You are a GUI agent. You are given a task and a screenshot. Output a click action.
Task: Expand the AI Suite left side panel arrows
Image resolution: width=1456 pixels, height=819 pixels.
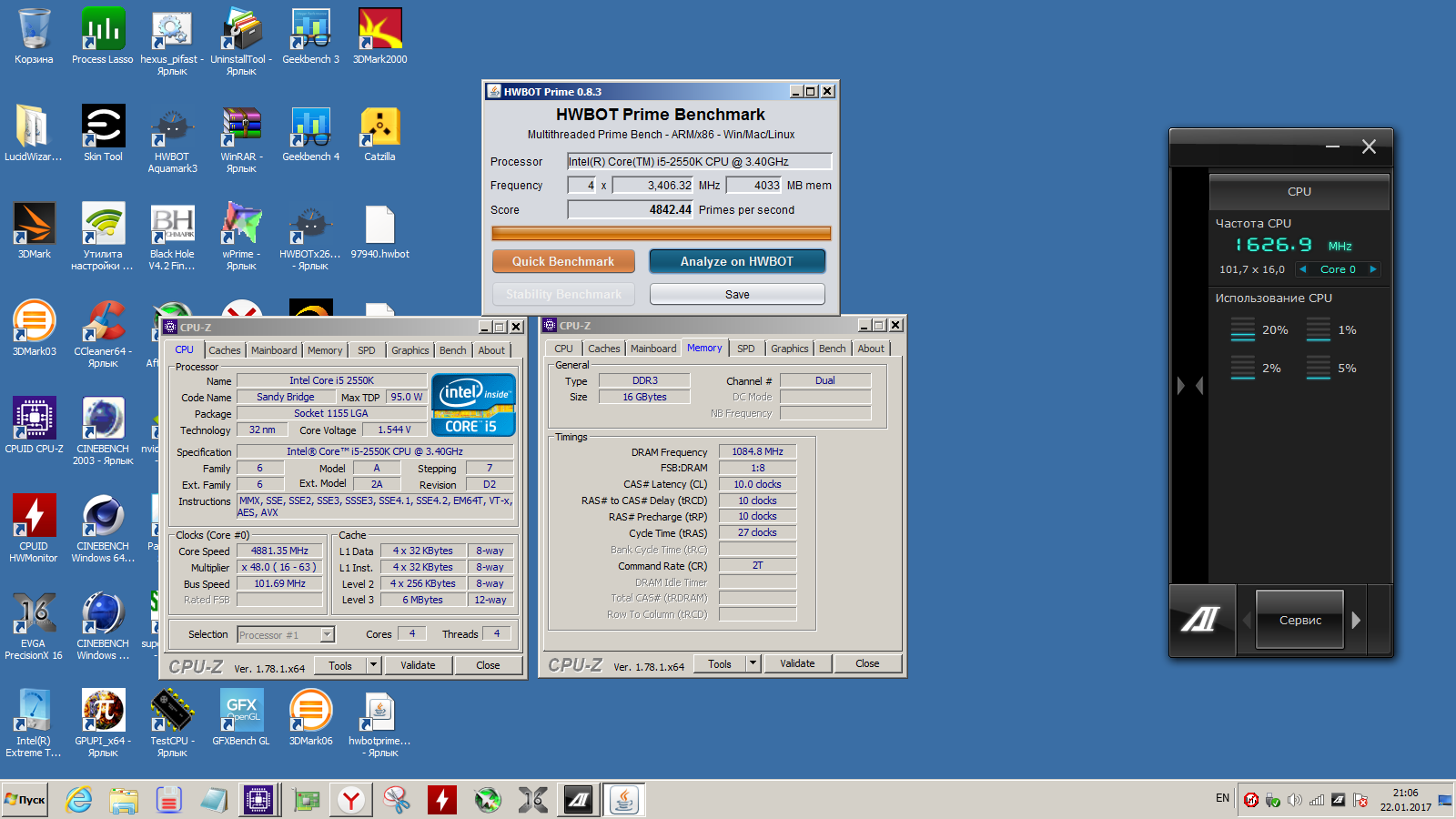pos(1190,386)
